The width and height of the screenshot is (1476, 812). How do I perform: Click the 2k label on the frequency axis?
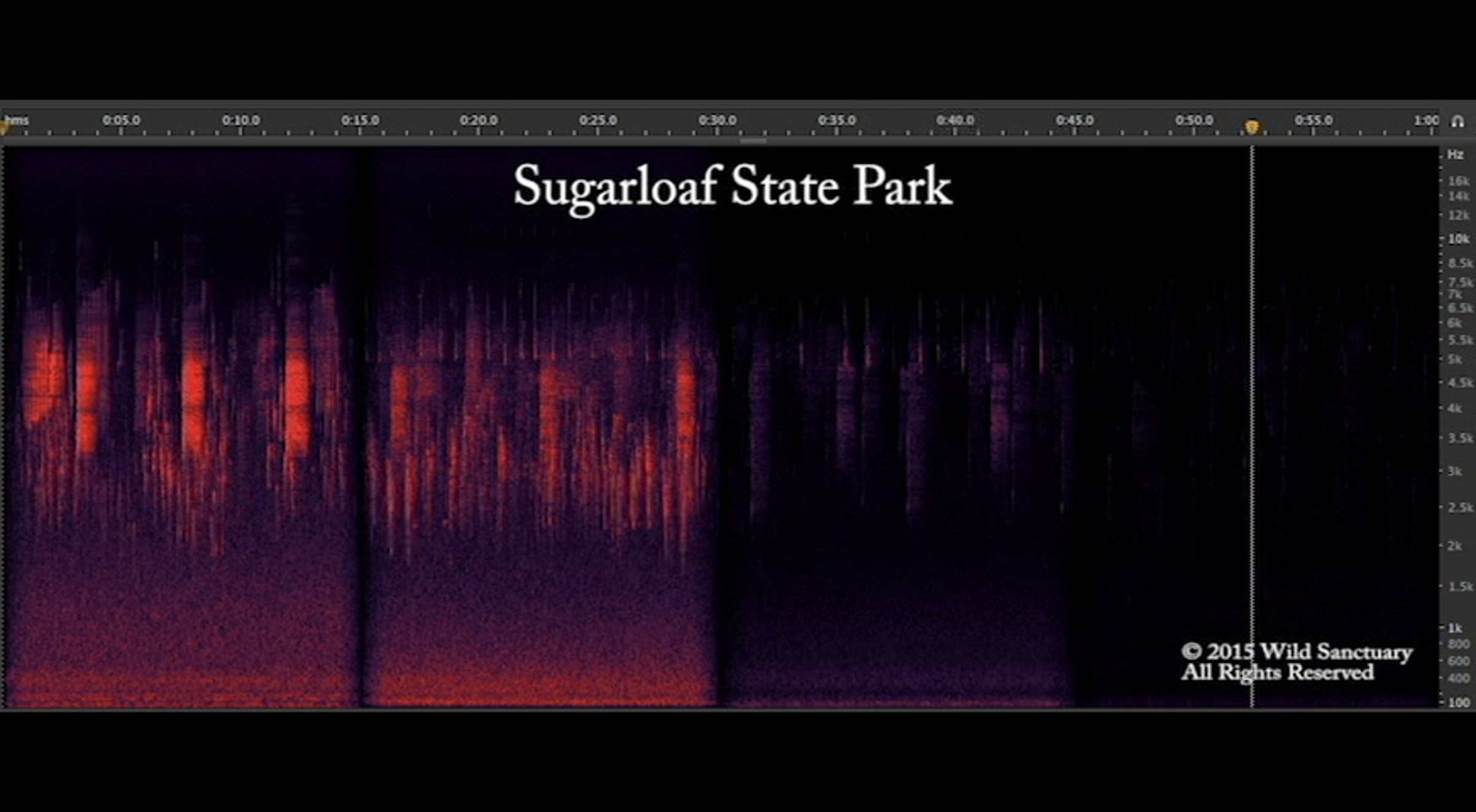point(1454,546)
